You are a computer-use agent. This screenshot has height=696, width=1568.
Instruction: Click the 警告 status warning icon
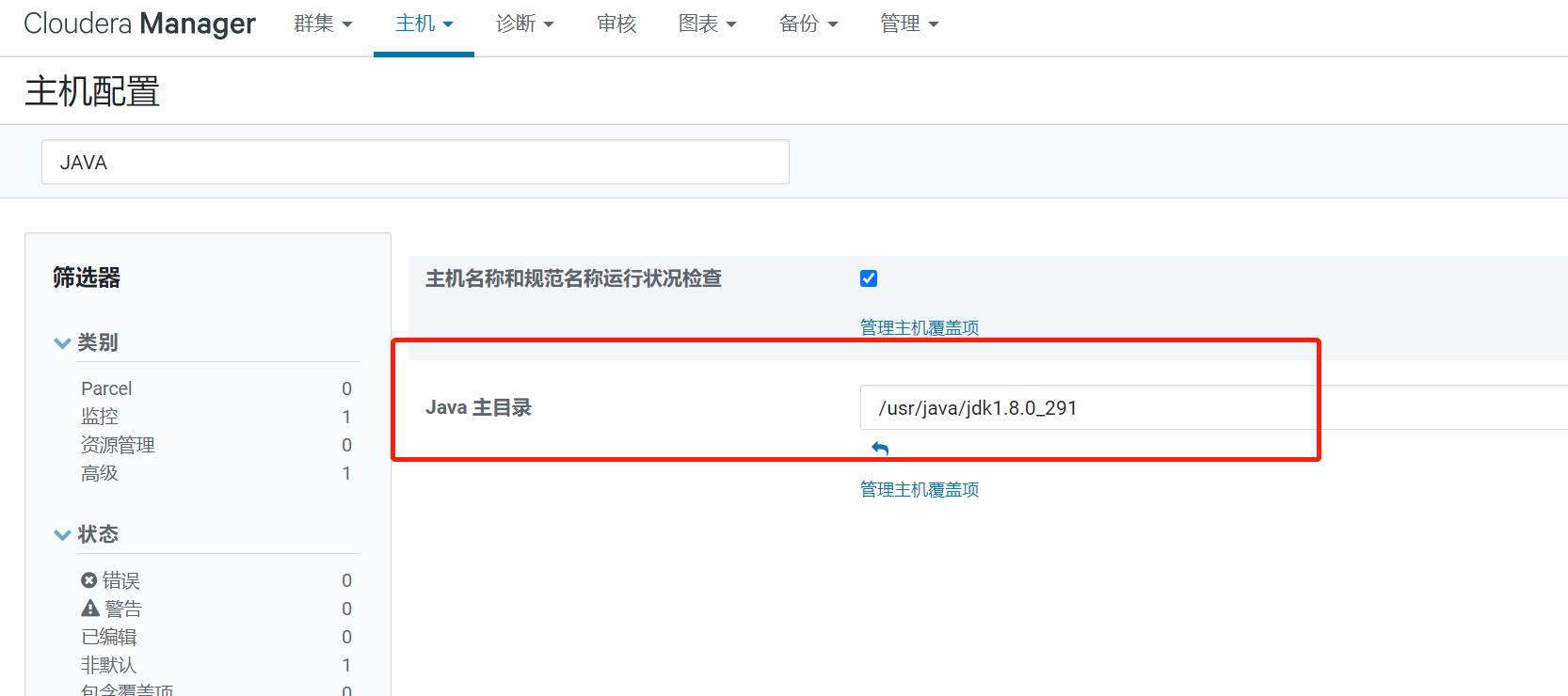coord(90,608)
